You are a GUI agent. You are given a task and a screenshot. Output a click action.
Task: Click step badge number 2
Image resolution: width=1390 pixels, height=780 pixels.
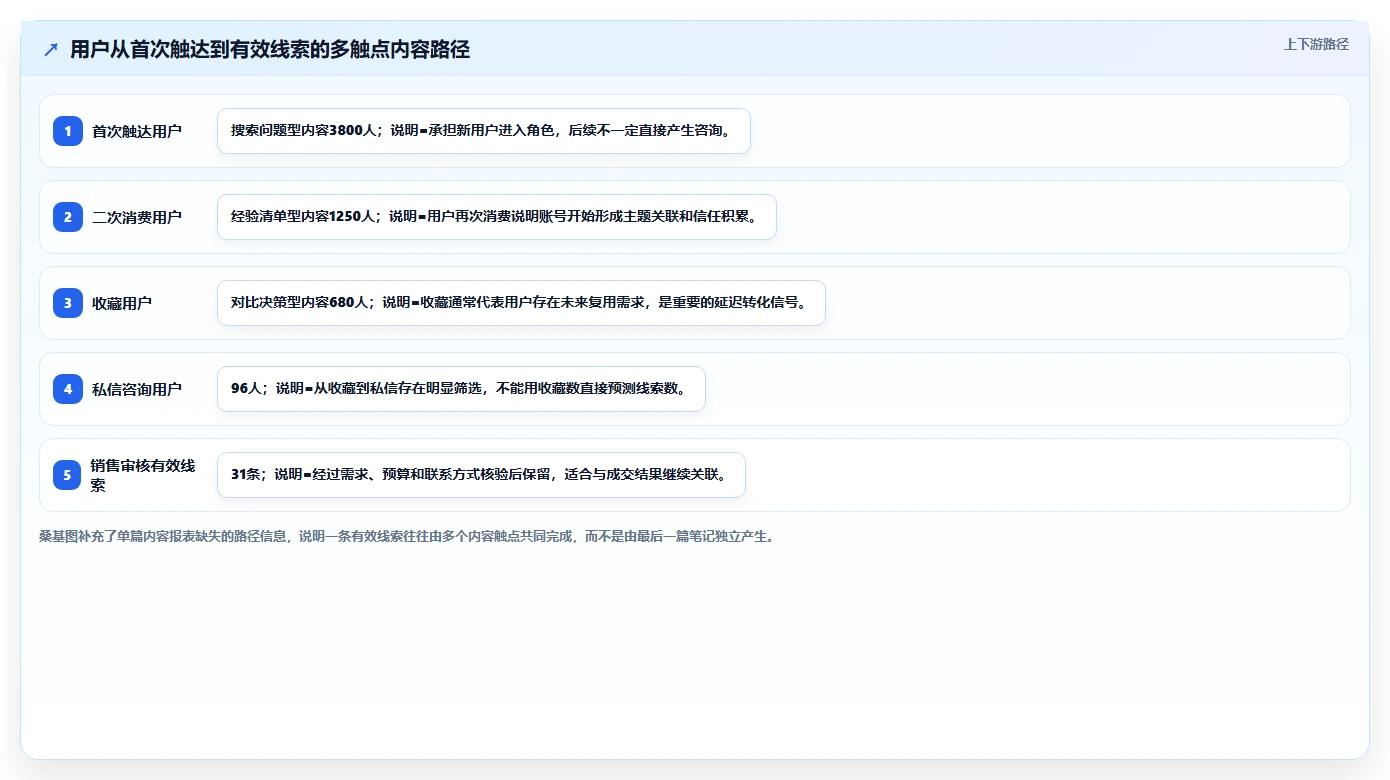[x=68, y=217]
